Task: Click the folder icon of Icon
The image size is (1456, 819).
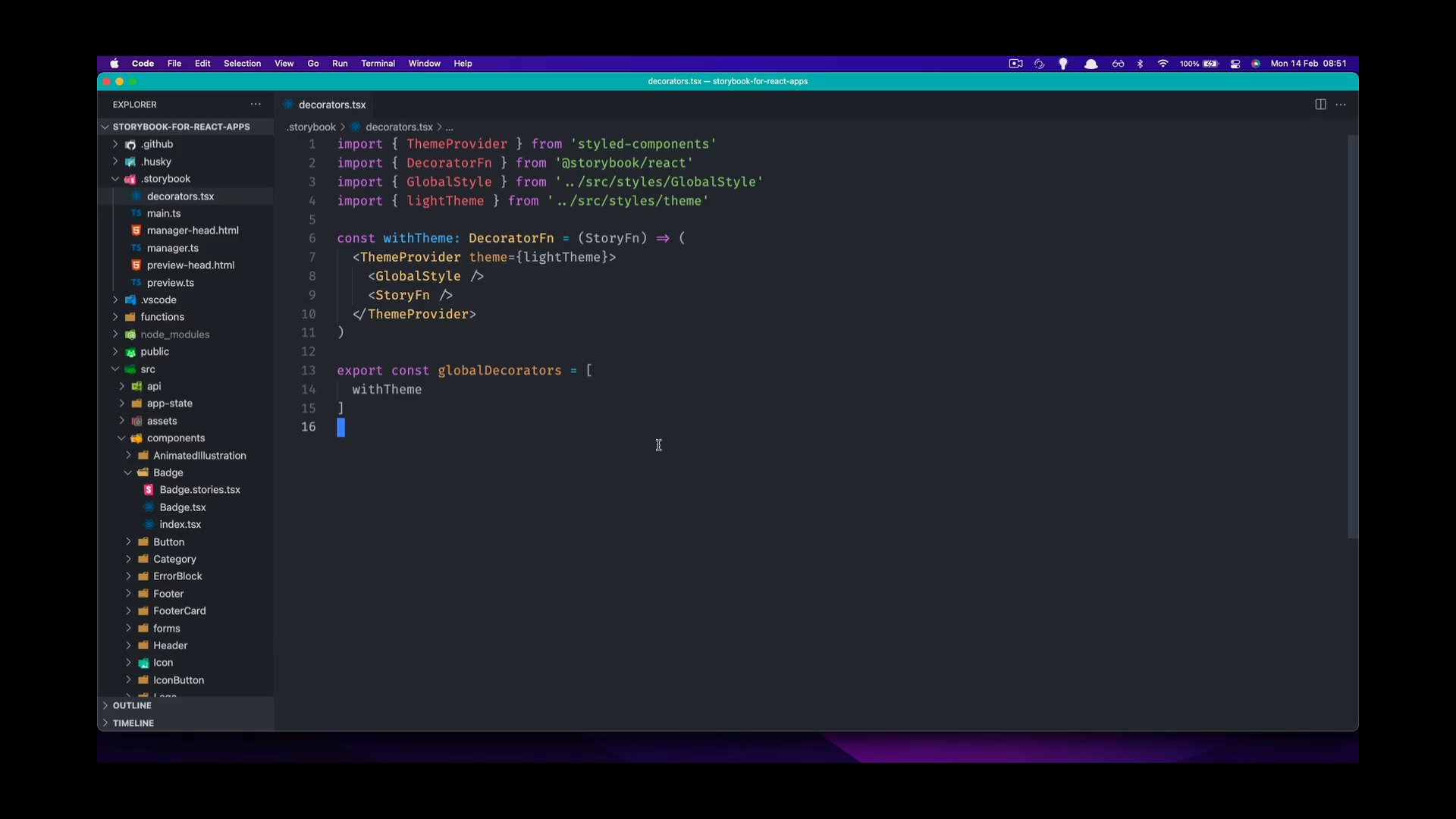Action: [x=143, y=663]
